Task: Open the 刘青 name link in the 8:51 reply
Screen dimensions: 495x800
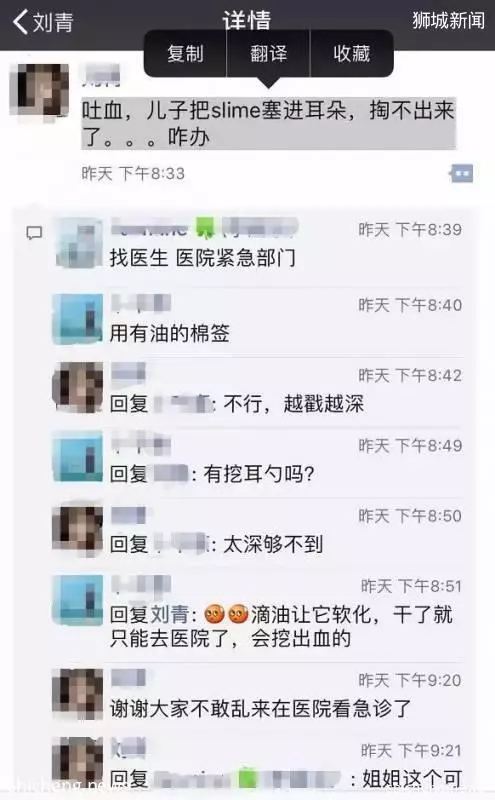Action: [169, 614]
